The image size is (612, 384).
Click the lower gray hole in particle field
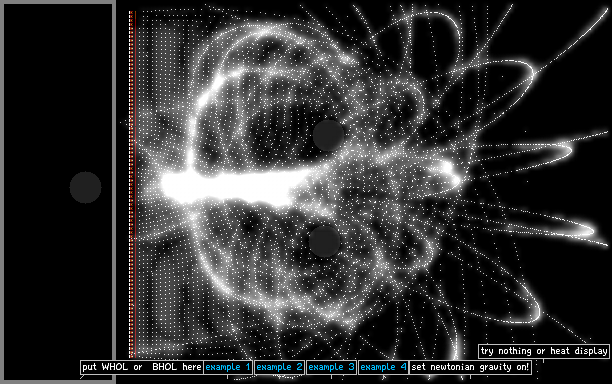tap(325, 241)
